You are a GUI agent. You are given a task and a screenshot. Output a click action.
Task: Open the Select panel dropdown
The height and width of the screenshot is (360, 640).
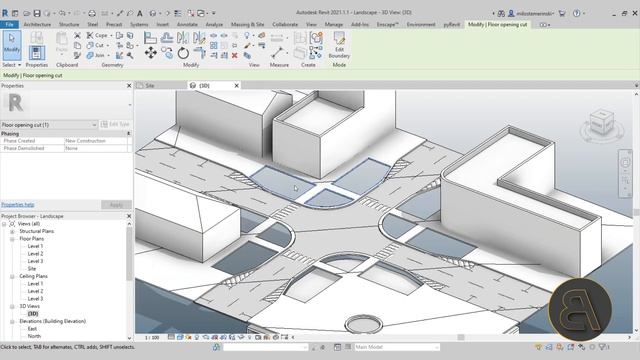click(x=11, y=65)
